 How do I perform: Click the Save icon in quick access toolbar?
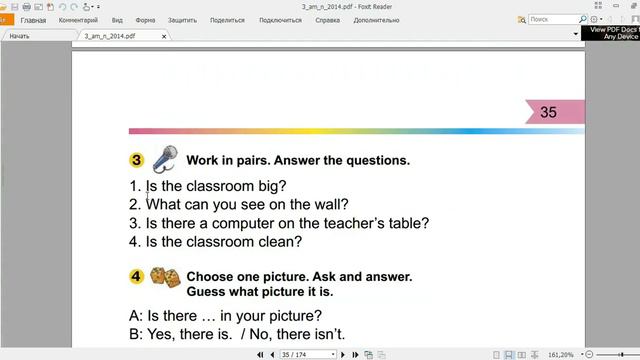(x=15, y=7)
